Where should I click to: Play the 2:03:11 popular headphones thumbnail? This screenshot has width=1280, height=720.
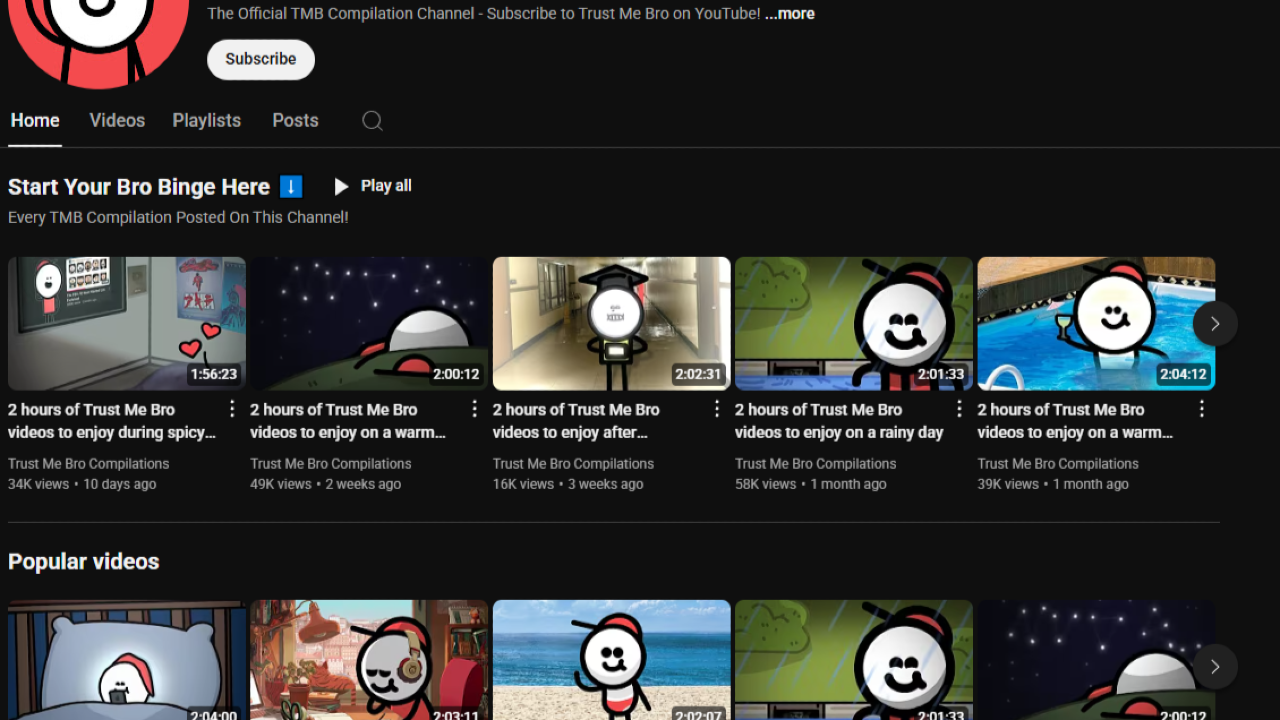click(369, 660)
